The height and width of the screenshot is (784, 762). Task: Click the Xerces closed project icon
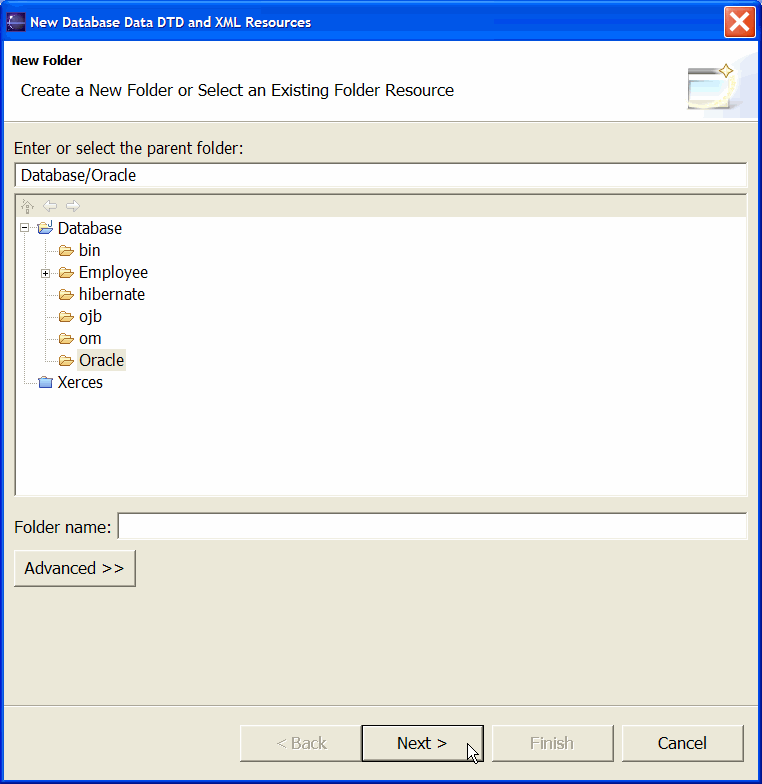pyautogui.click(x=46, y=382)
